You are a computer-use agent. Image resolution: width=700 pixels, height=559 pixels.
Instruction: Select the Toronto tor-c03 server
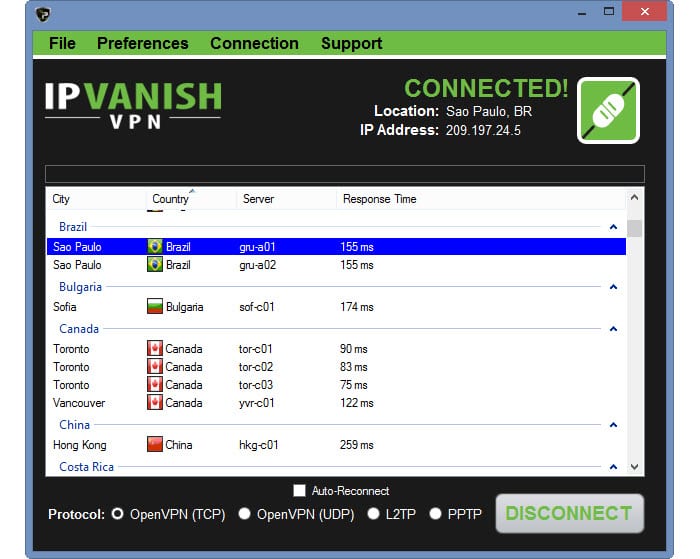[x=336, y=384]
